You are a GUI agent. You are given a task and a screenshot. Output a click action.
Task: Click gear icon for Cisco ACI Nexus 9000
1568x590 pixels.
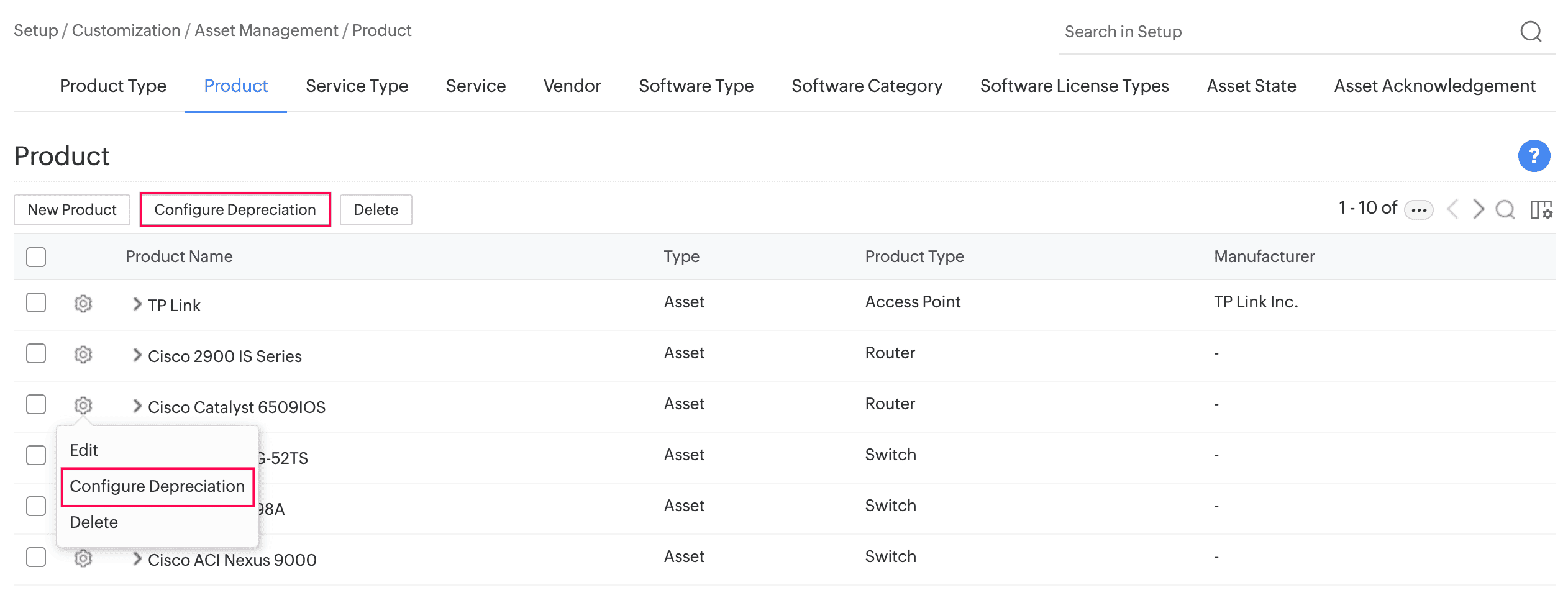[83, 558]
